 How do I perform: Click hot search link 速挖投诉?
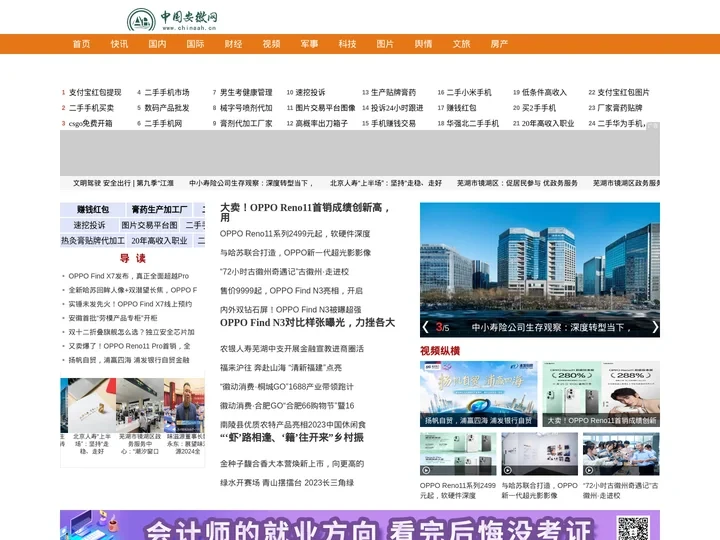(310, 92)
